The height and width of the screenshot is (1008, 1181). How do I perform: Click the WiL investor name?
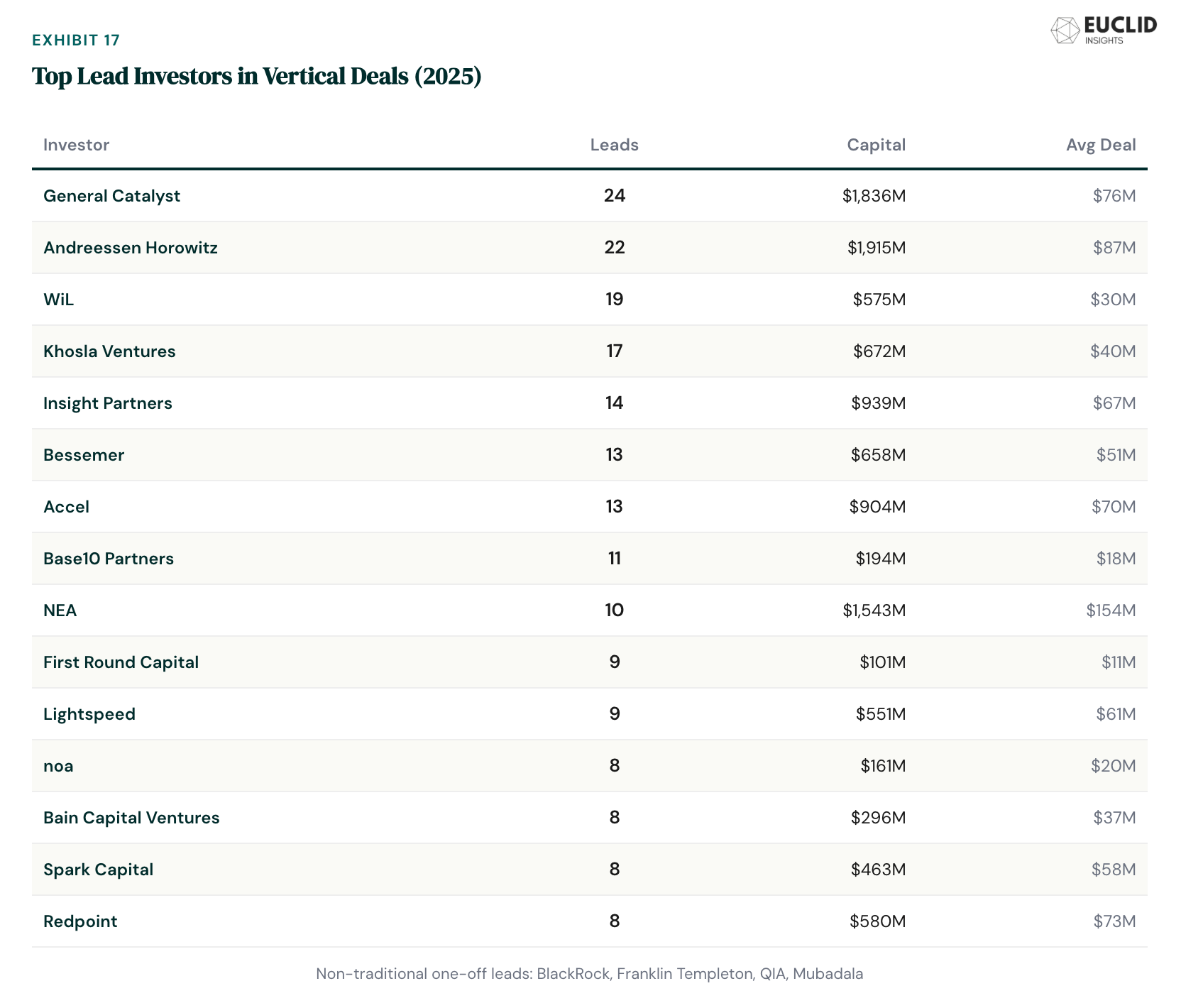58,300
